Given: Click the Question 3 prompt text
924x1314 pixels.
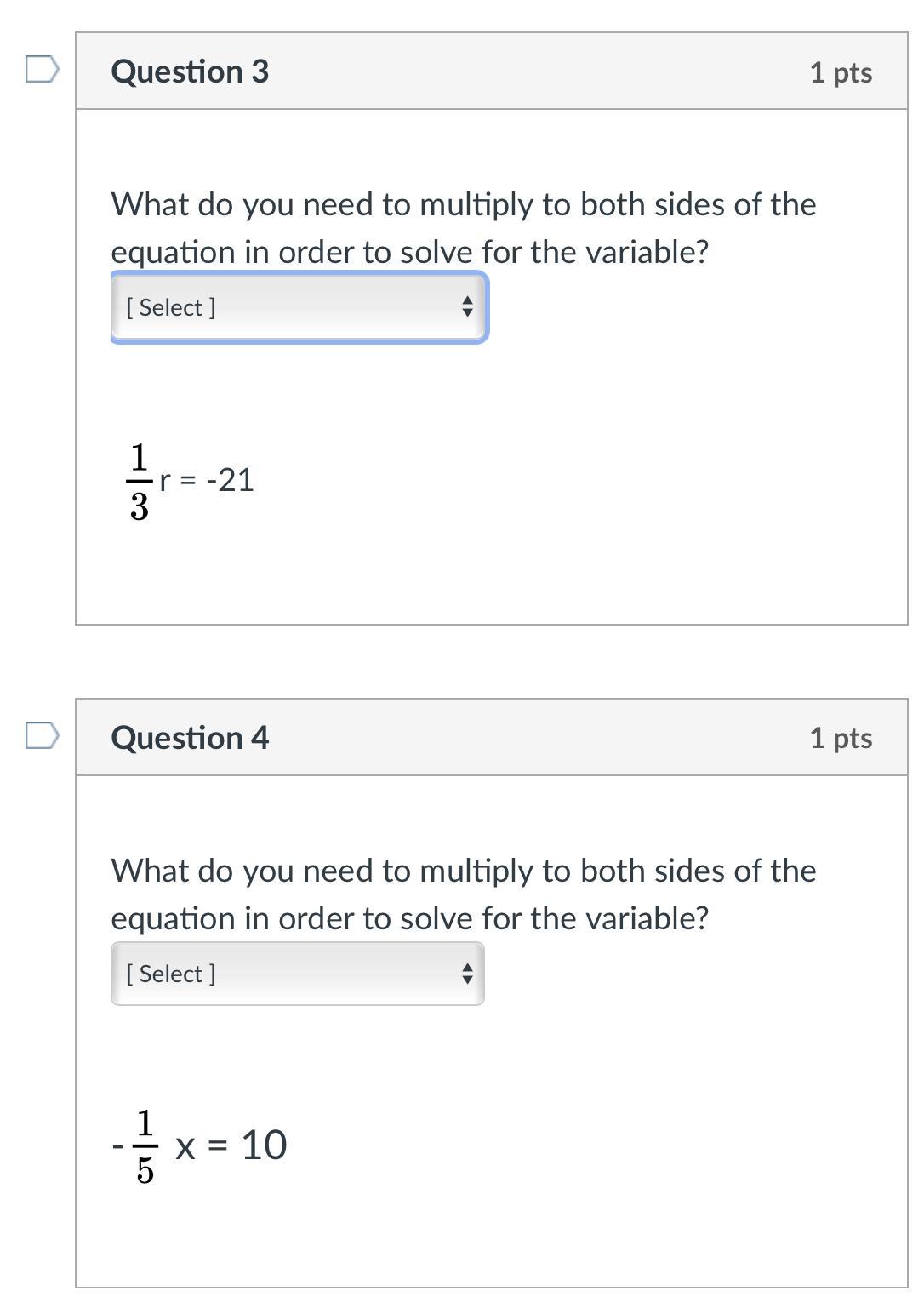Looking at the screenshot, I should [x=463, y=228].
